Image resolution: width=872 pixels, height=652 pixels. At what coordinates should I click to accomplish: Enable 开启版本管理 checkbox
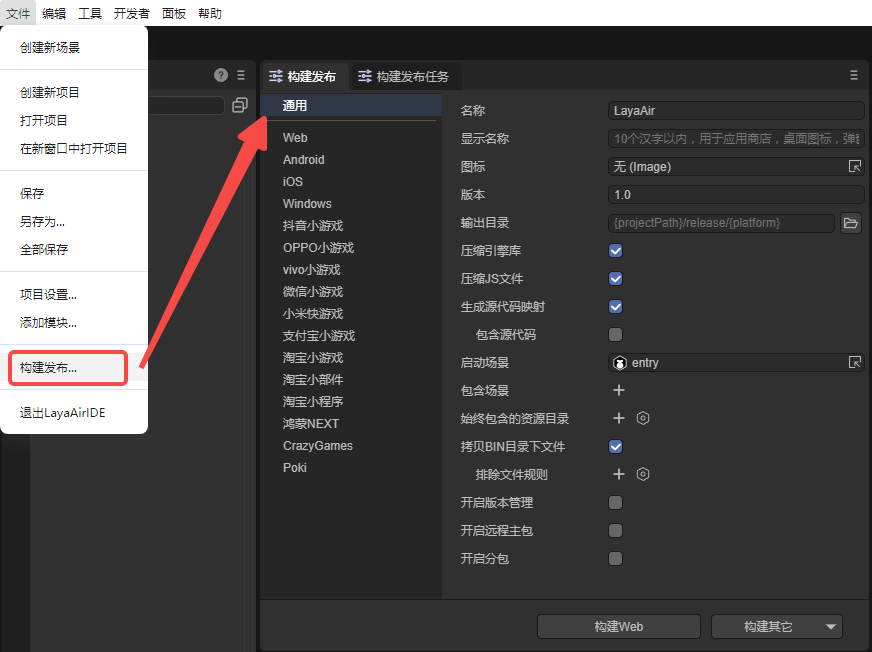pos(616,503)
